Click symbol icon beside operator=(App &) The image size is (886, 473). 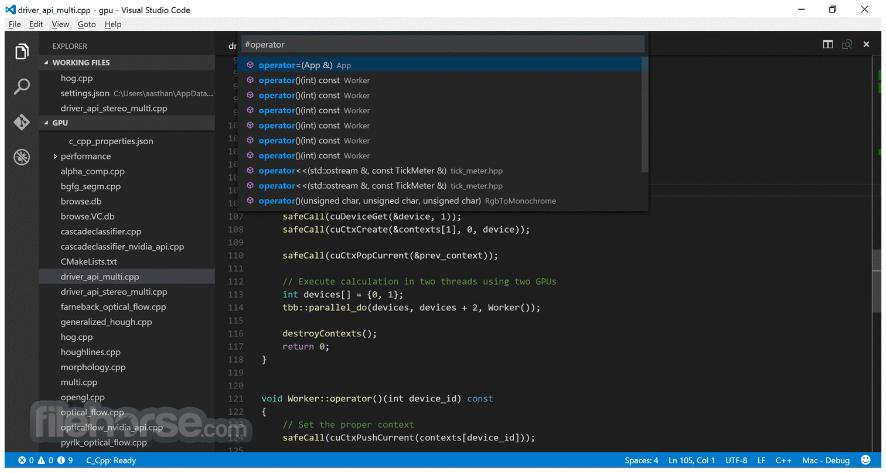pos(250,65)
